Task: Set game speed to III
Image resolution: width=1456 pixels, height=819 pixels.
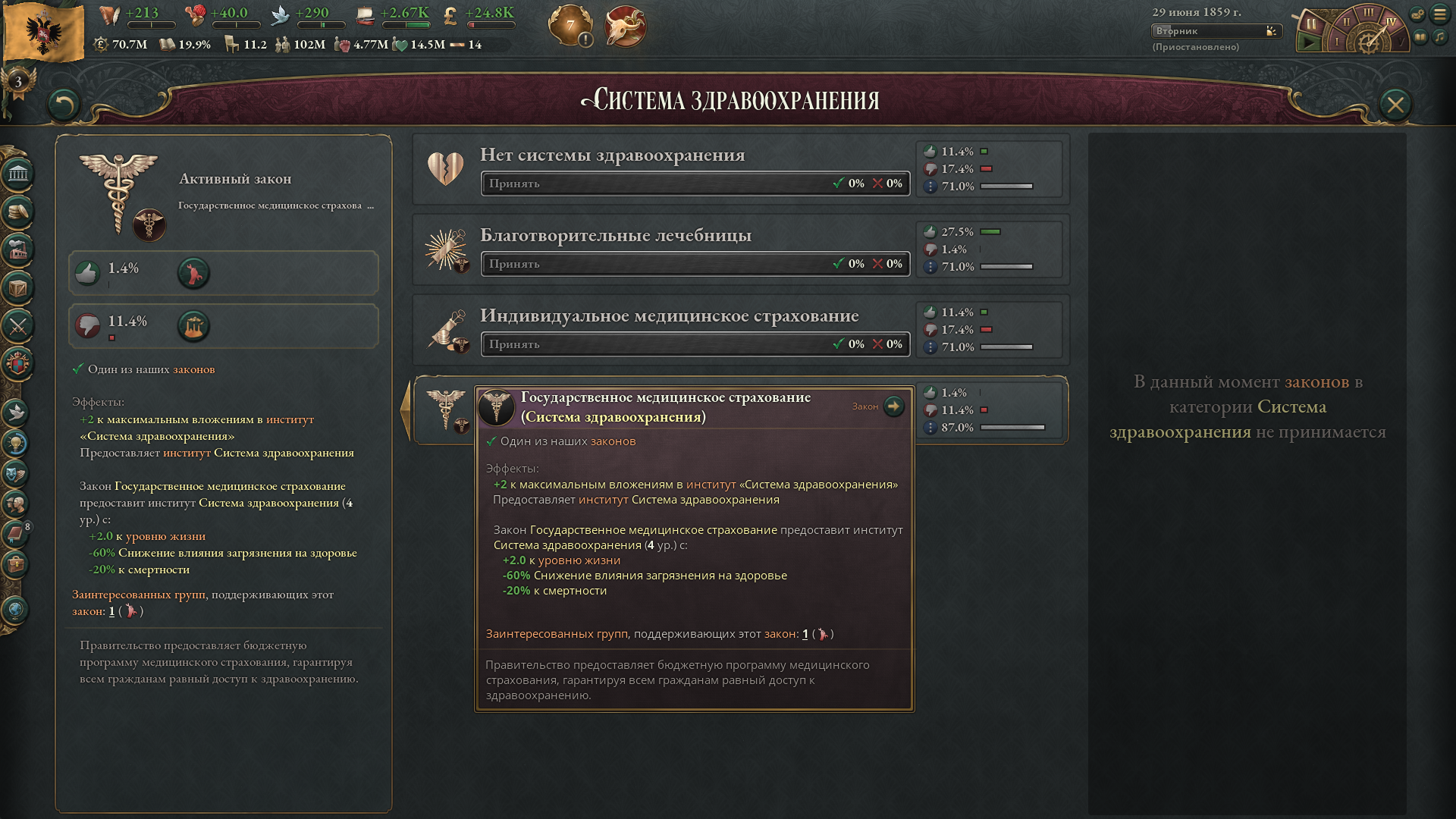Action: [1369, 12]
